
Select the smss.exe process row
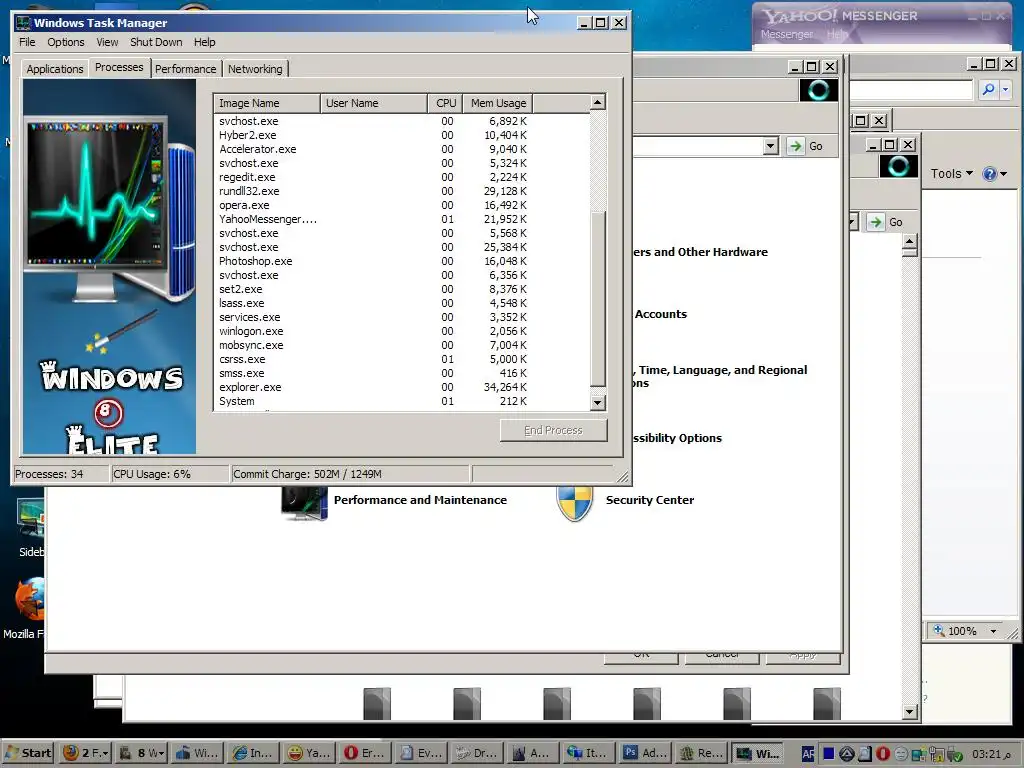coord(402,374)
